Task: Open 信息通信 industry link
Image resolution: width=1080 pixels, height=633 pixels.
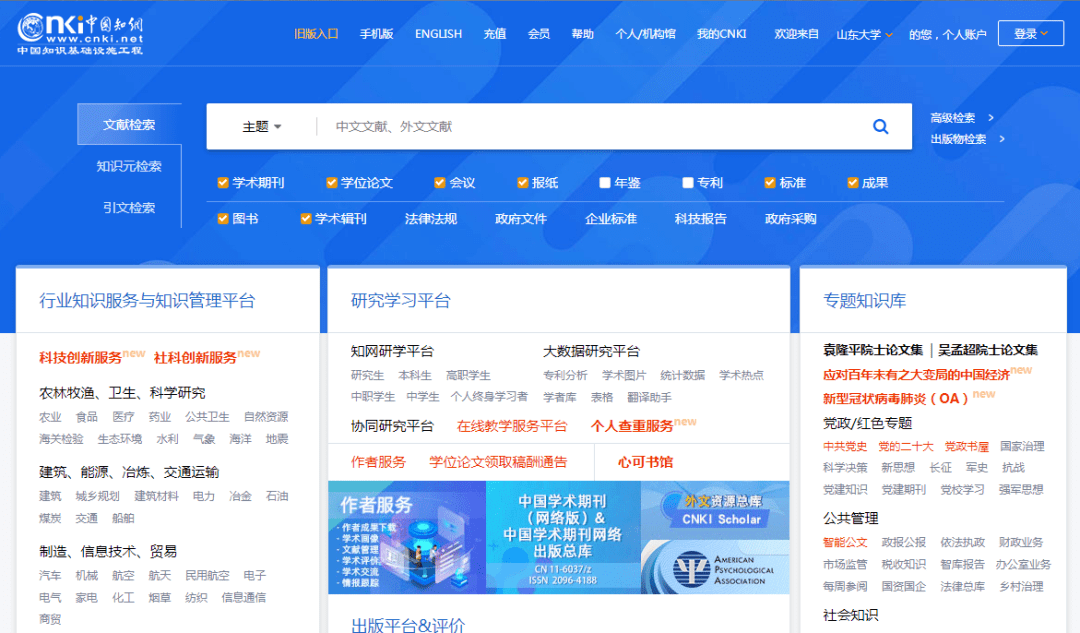Action: pyautogui.click(x=243, y=597)
